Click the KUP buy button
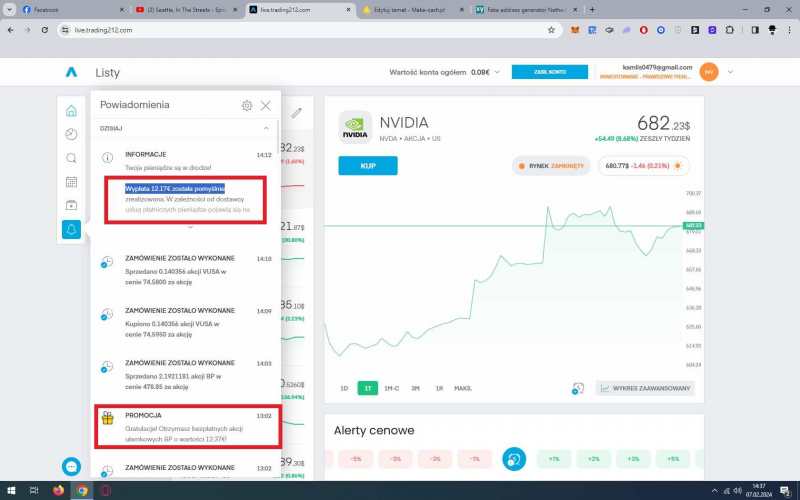 [367, 165]
